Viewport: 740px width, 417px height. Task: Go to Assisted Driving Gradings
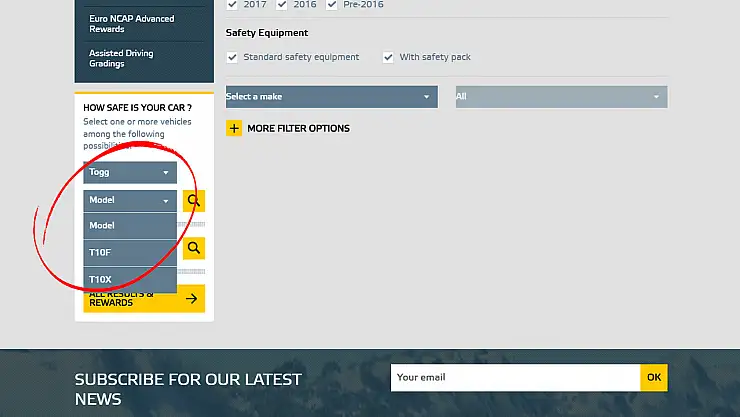(x=121, y=58)
